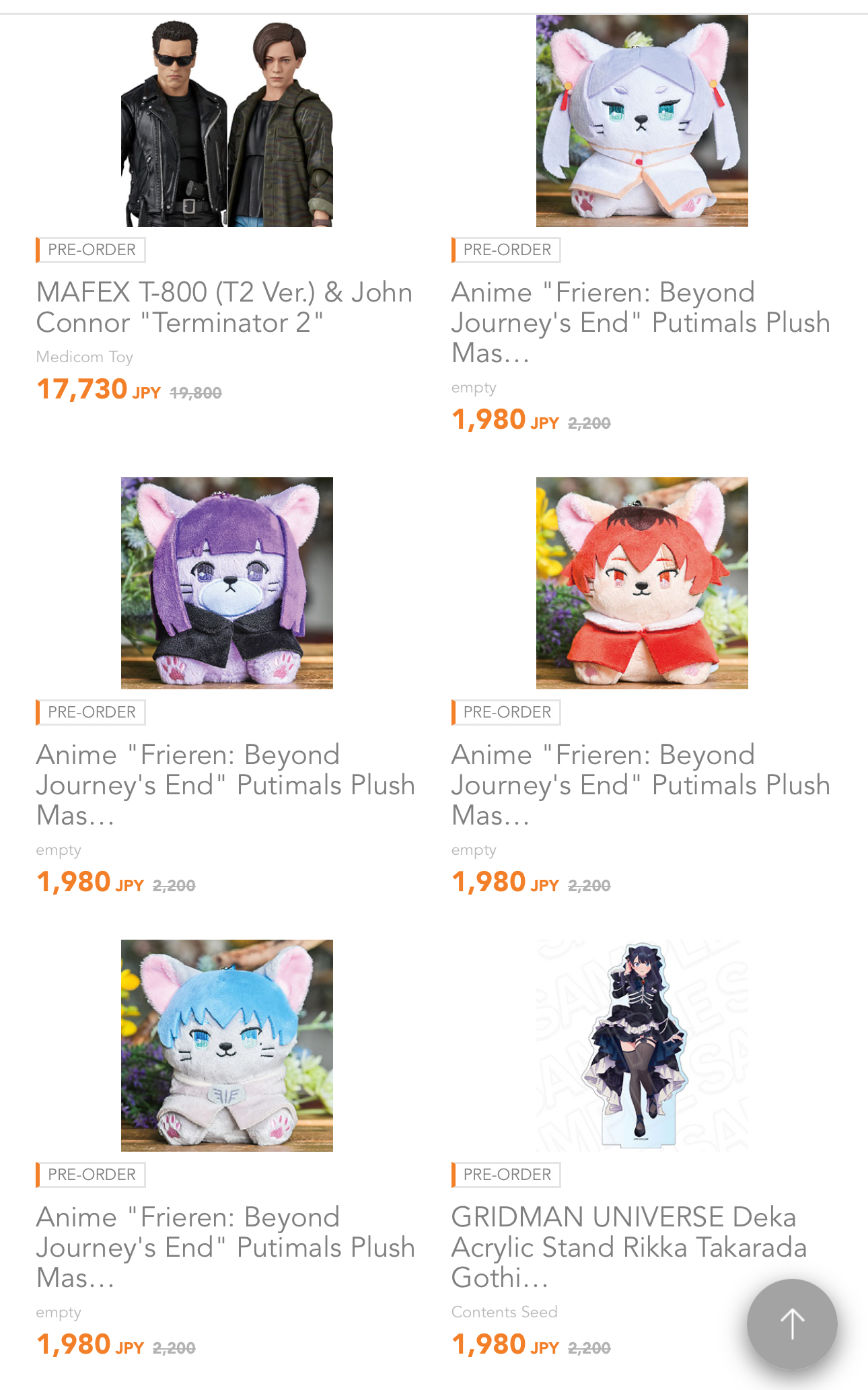The image size is (868, 1390).
Task: Tap the scroll-to-top arrow button
Action: pyautogui.click(x=792, y=1324)
